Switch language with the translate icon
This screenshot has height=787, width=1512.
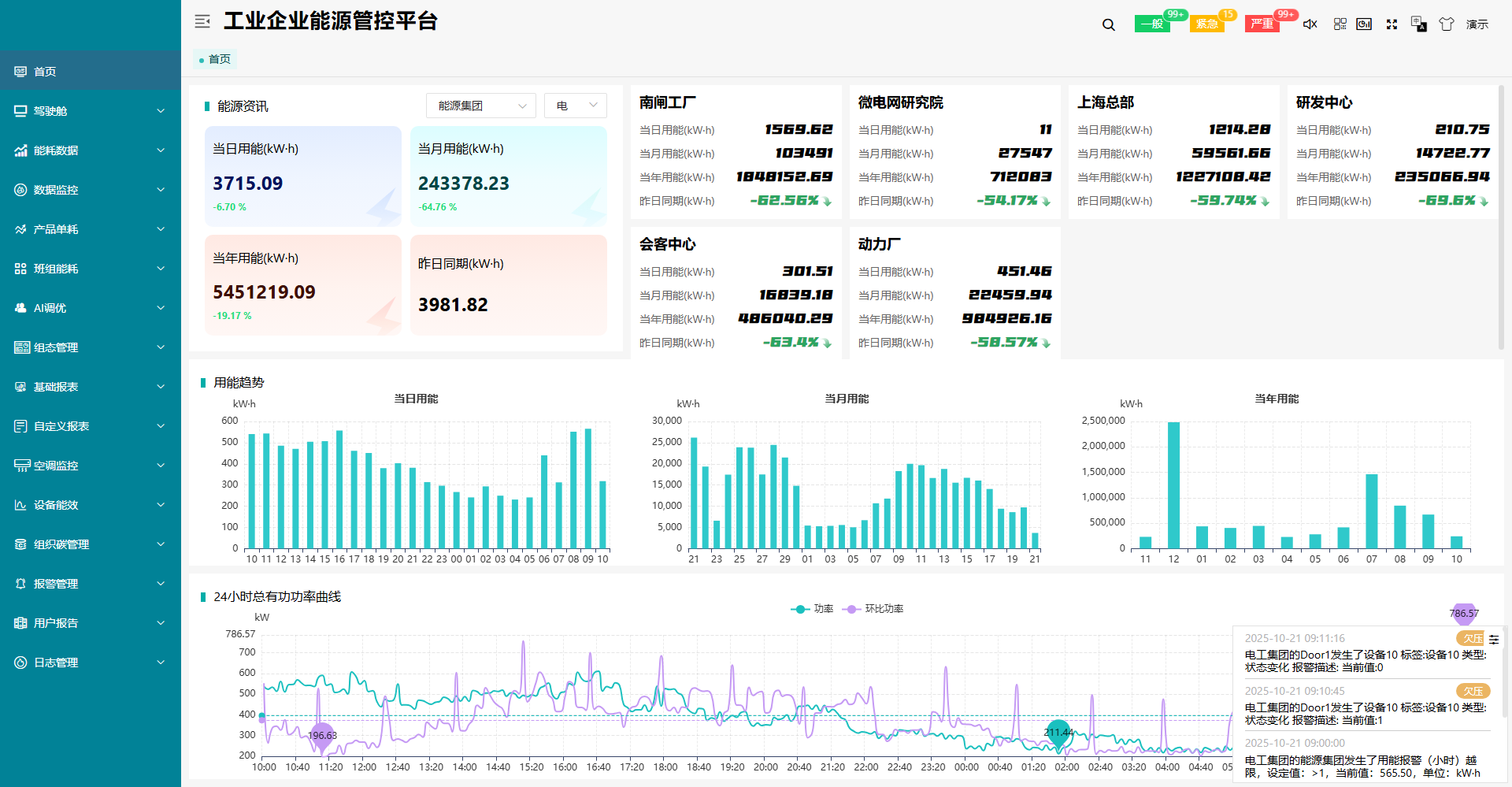point(1419,24)
